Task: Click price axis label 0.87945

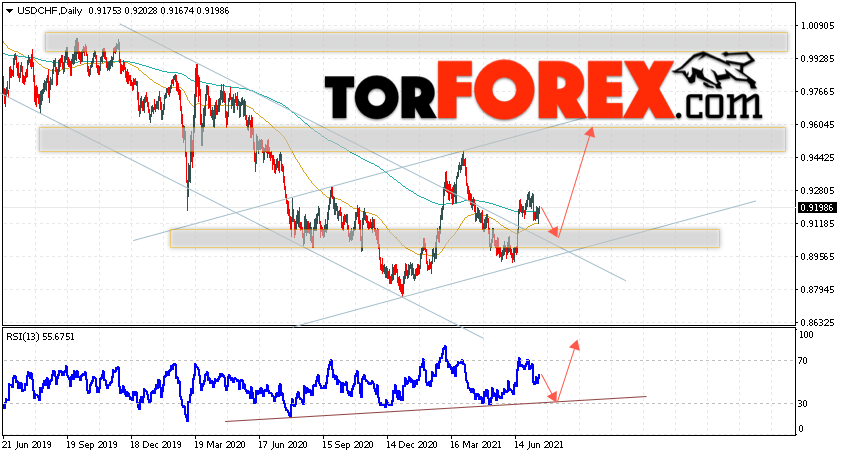Action: click(817, 290)
